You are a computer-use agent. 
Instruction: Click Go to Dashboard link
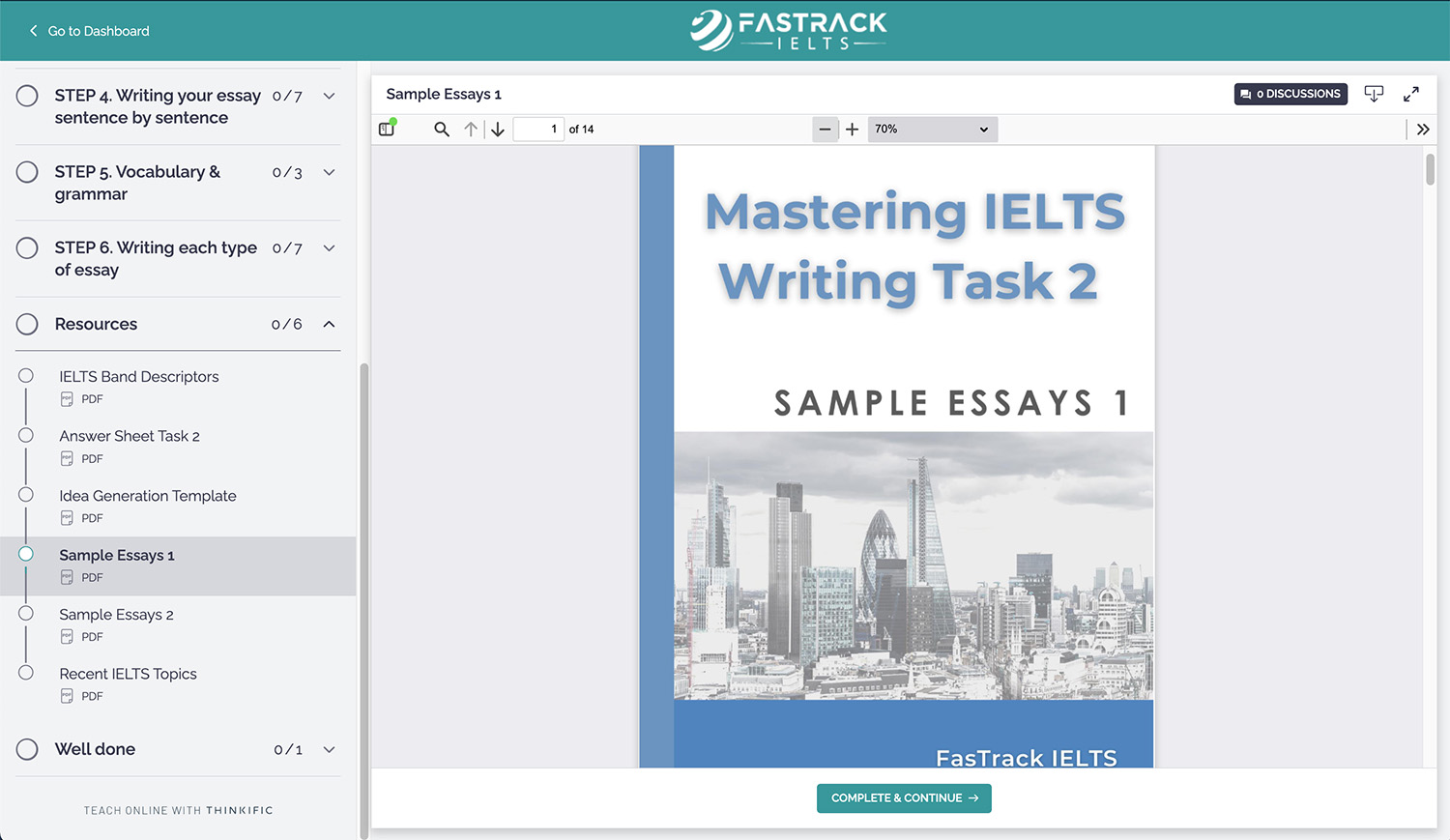pos(99,31)
